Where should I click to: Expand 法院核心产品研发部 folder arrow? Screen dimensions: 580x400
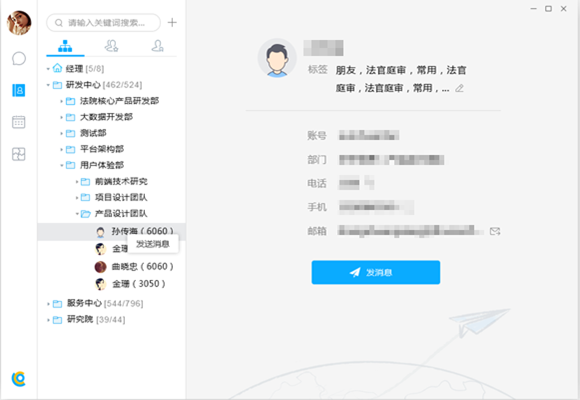pos(61,101)
